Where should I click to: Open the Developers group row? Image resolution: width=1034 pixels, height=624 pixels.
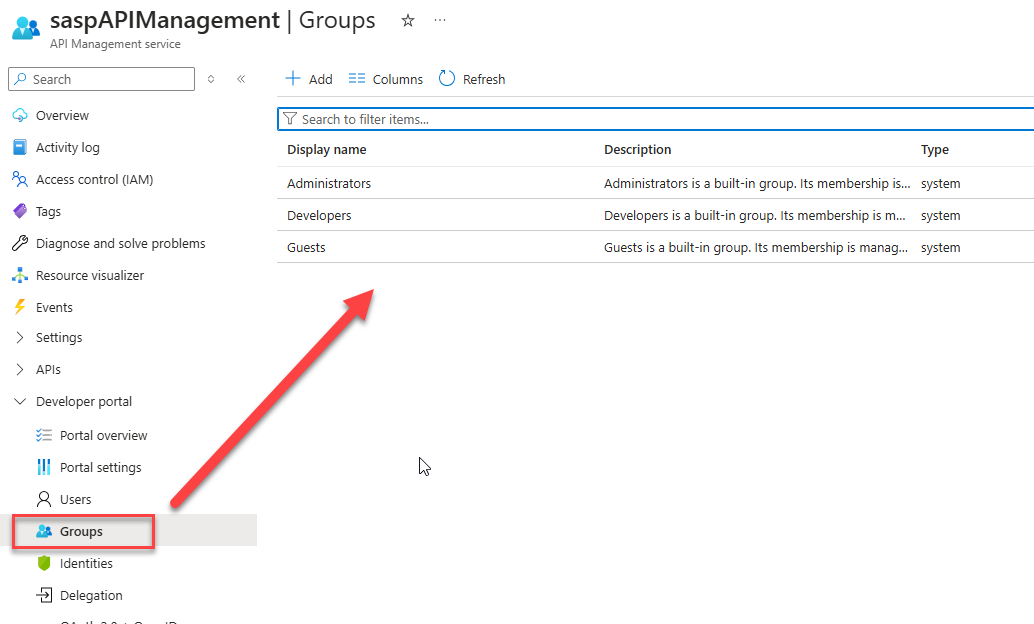point(655,215)
